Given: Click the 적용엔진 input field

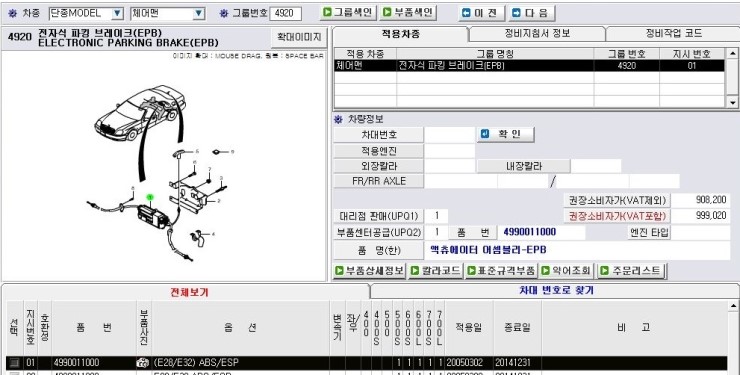Looking at the screenshot, I should click(x=450, y=151).
